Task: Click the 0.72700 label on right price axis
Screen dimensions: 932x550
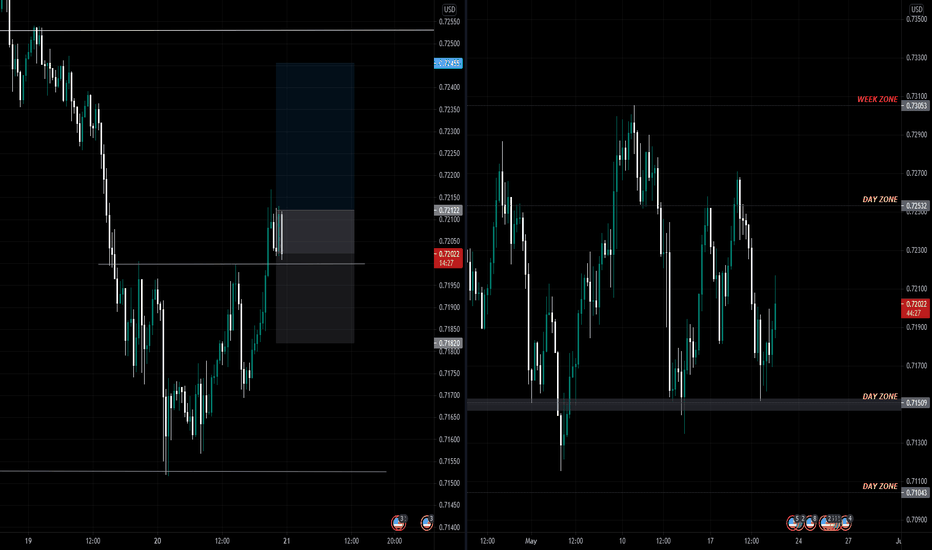Action: pyautogui.click(x=917, y=173)
